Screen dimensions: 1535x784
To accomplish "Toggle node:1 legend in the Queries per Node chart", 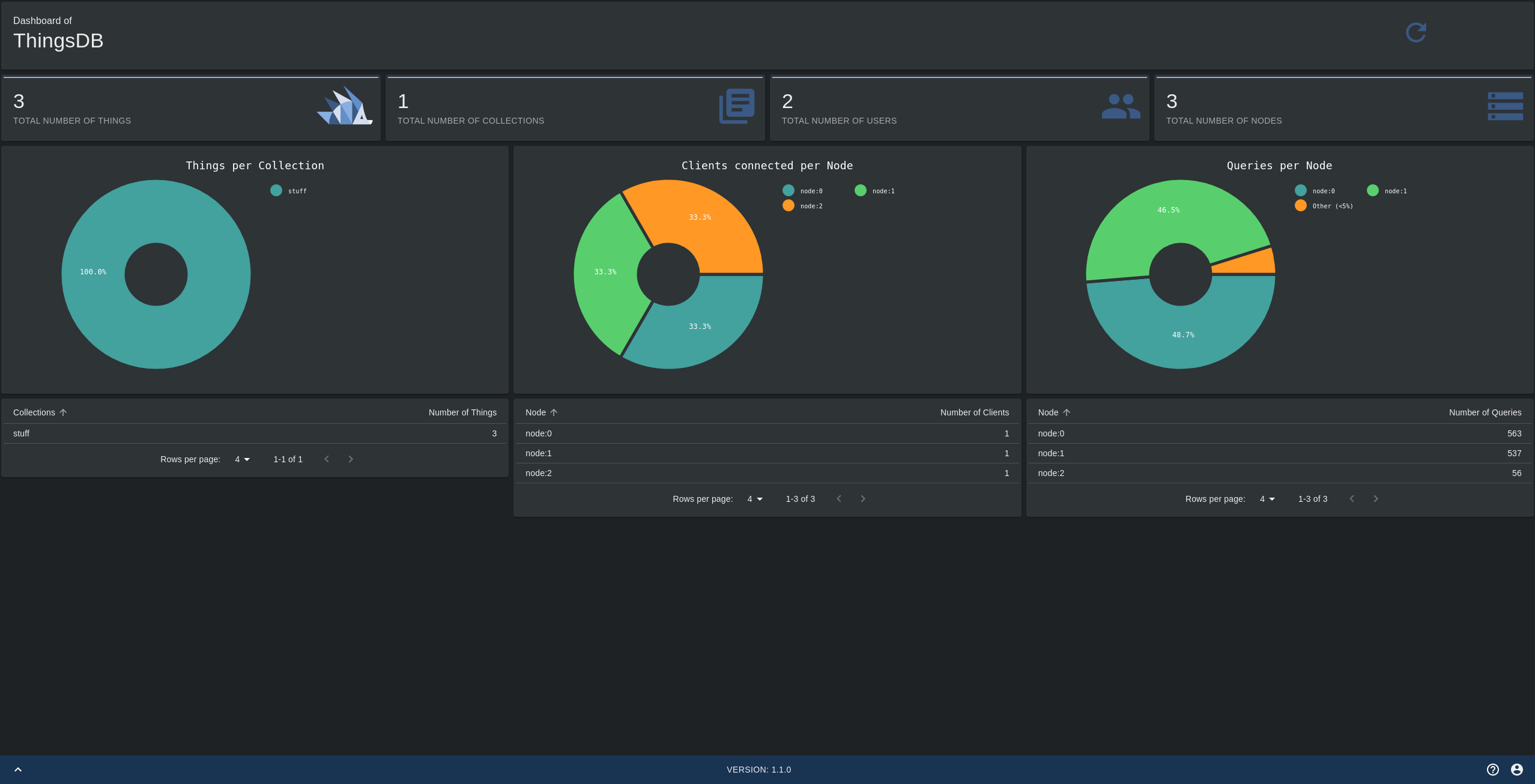I will coord(1387,191).
